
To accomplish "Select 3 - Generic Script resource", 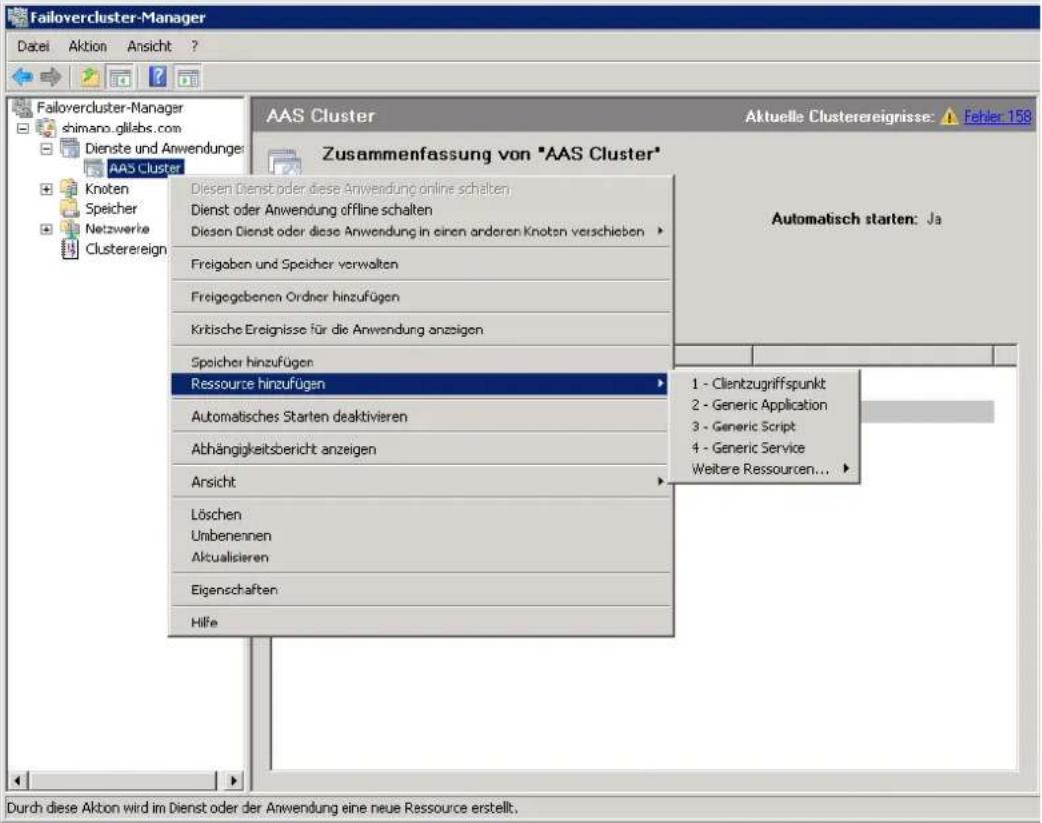I will (x=764, y=426).
